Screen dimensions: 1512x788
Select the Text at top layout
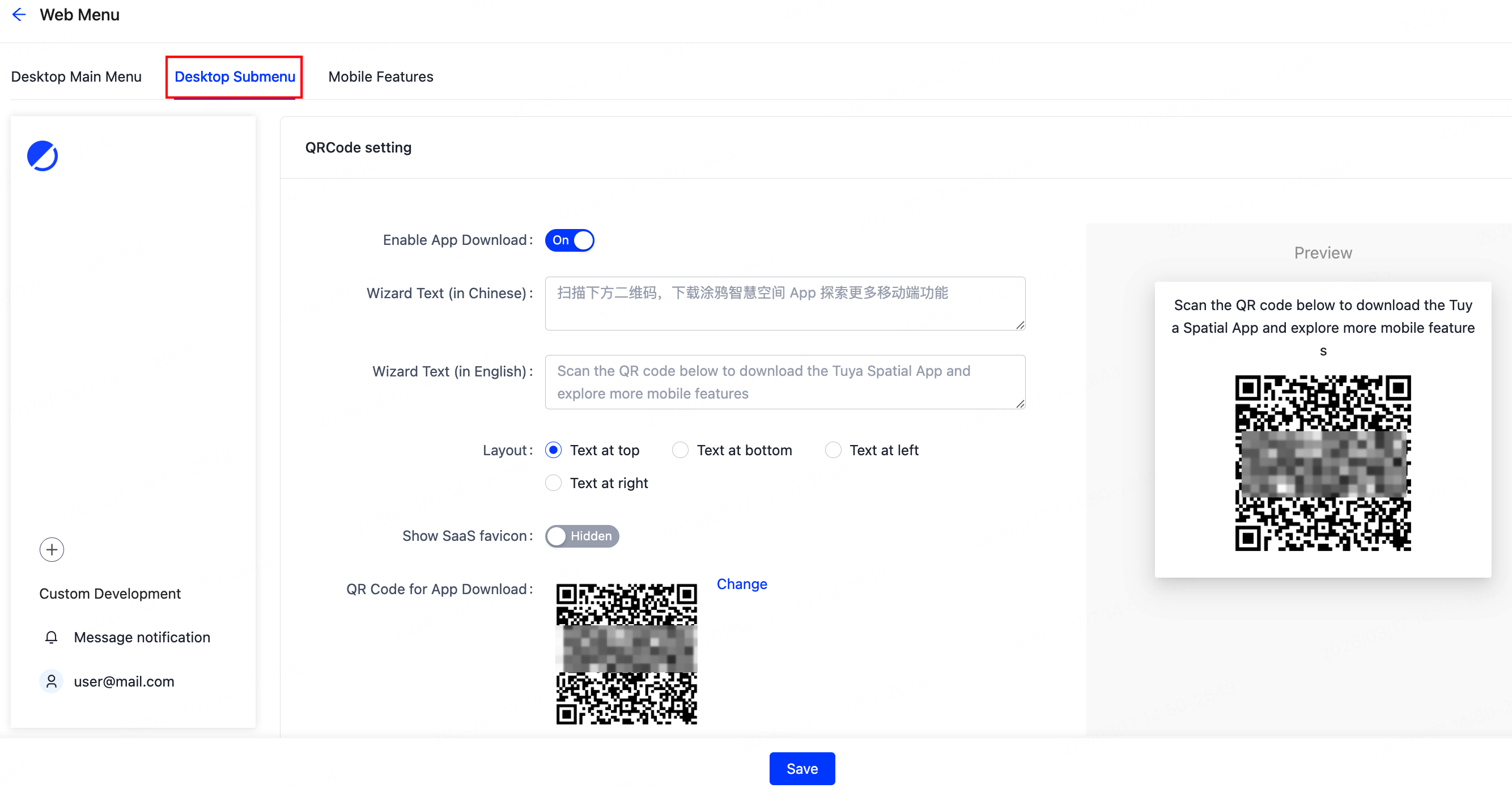coord(554,450)
